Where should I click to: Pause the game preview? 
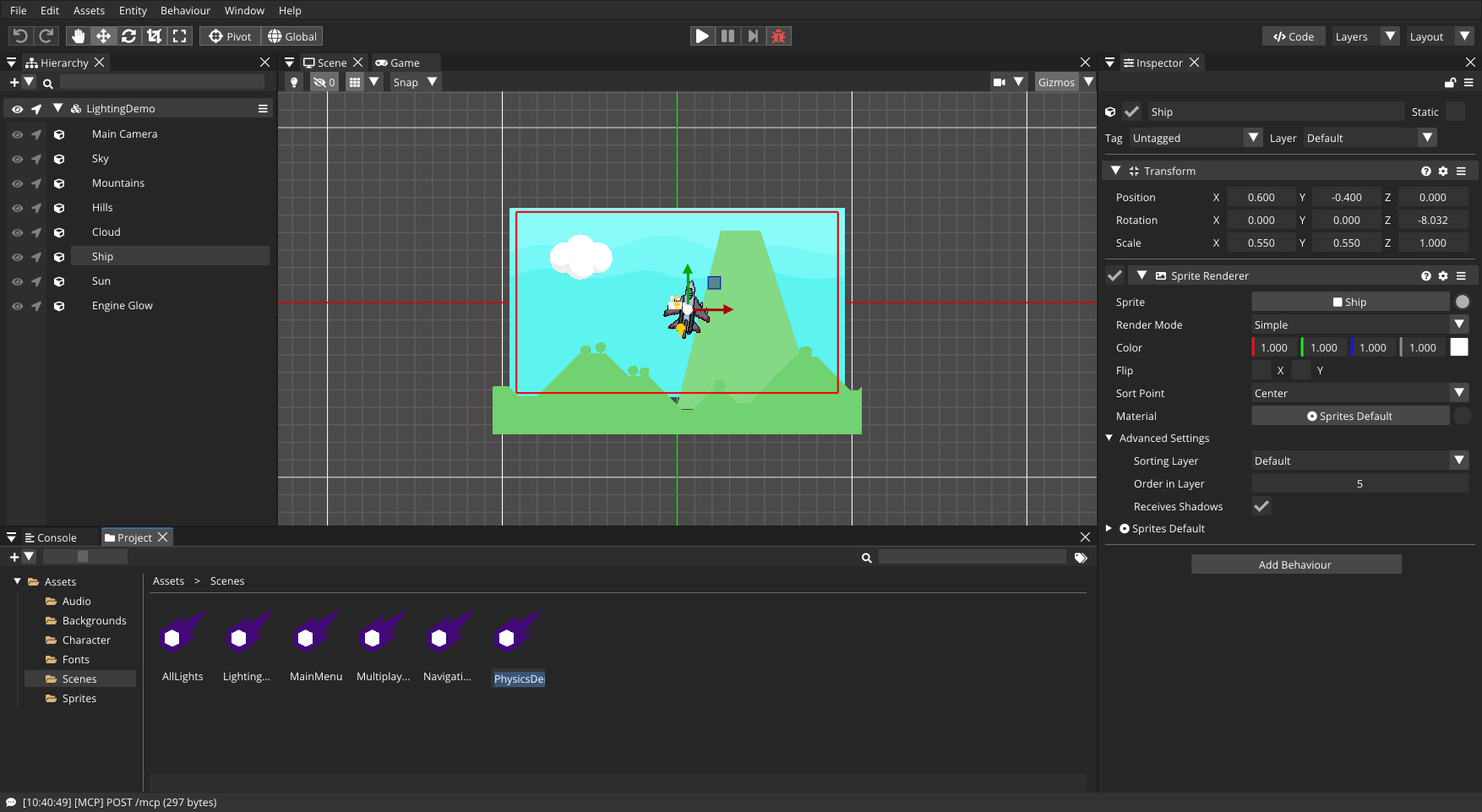tap(727, 36)
